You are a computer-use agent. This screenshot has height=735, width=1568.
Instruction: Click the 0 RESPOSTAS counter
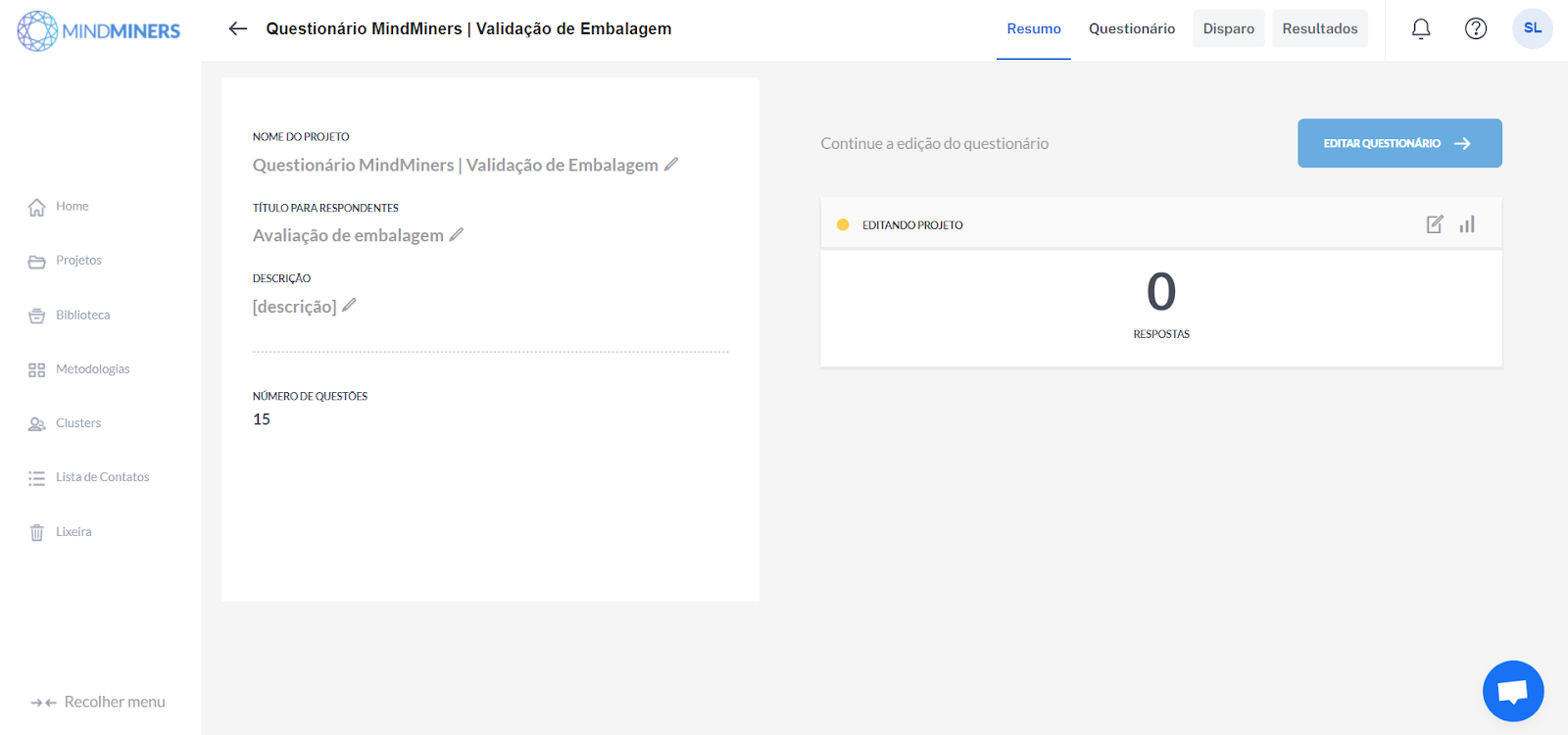click(1161, 304)
